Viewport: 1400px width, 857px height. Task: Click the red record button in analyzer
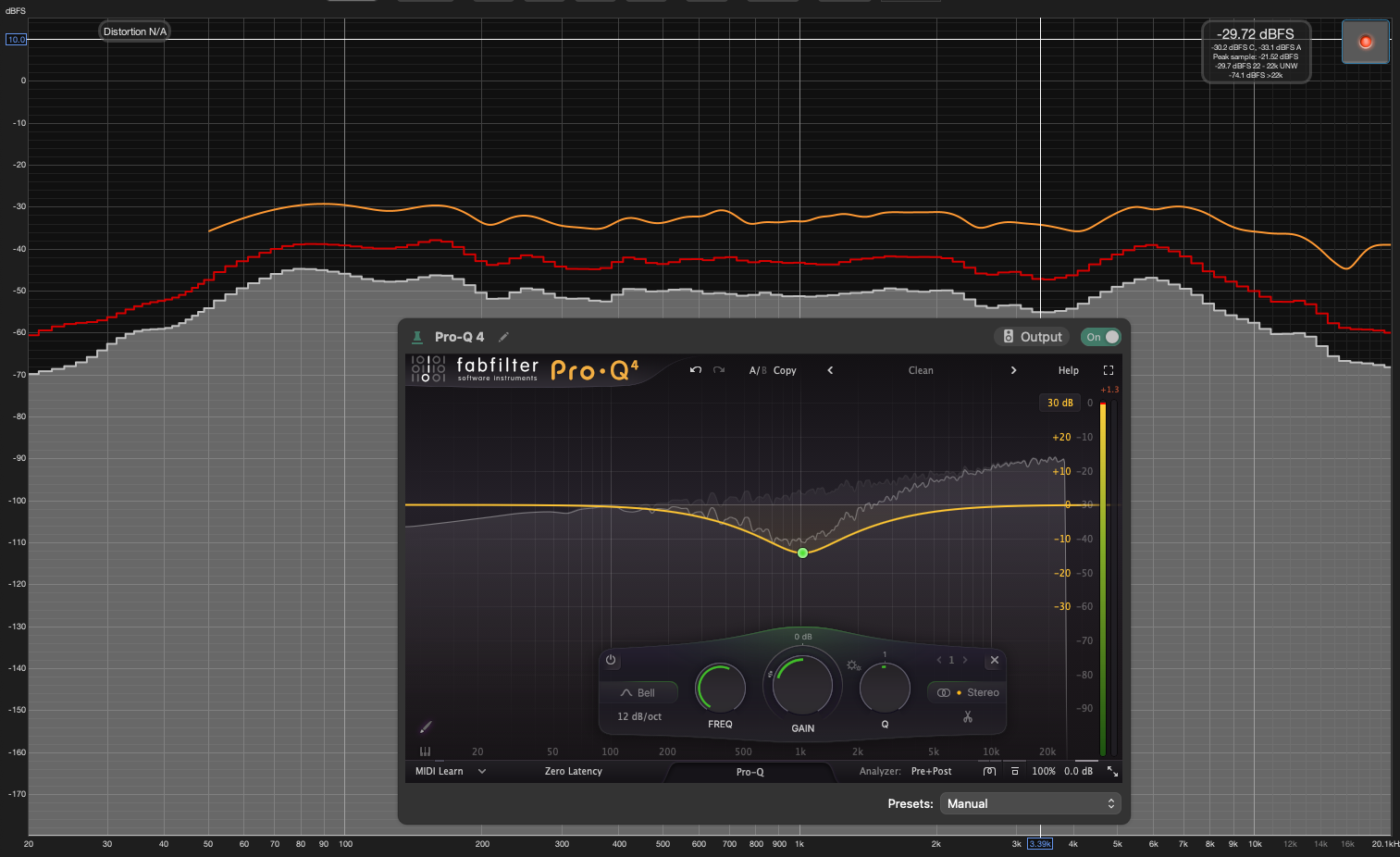tap(1365, 42)
